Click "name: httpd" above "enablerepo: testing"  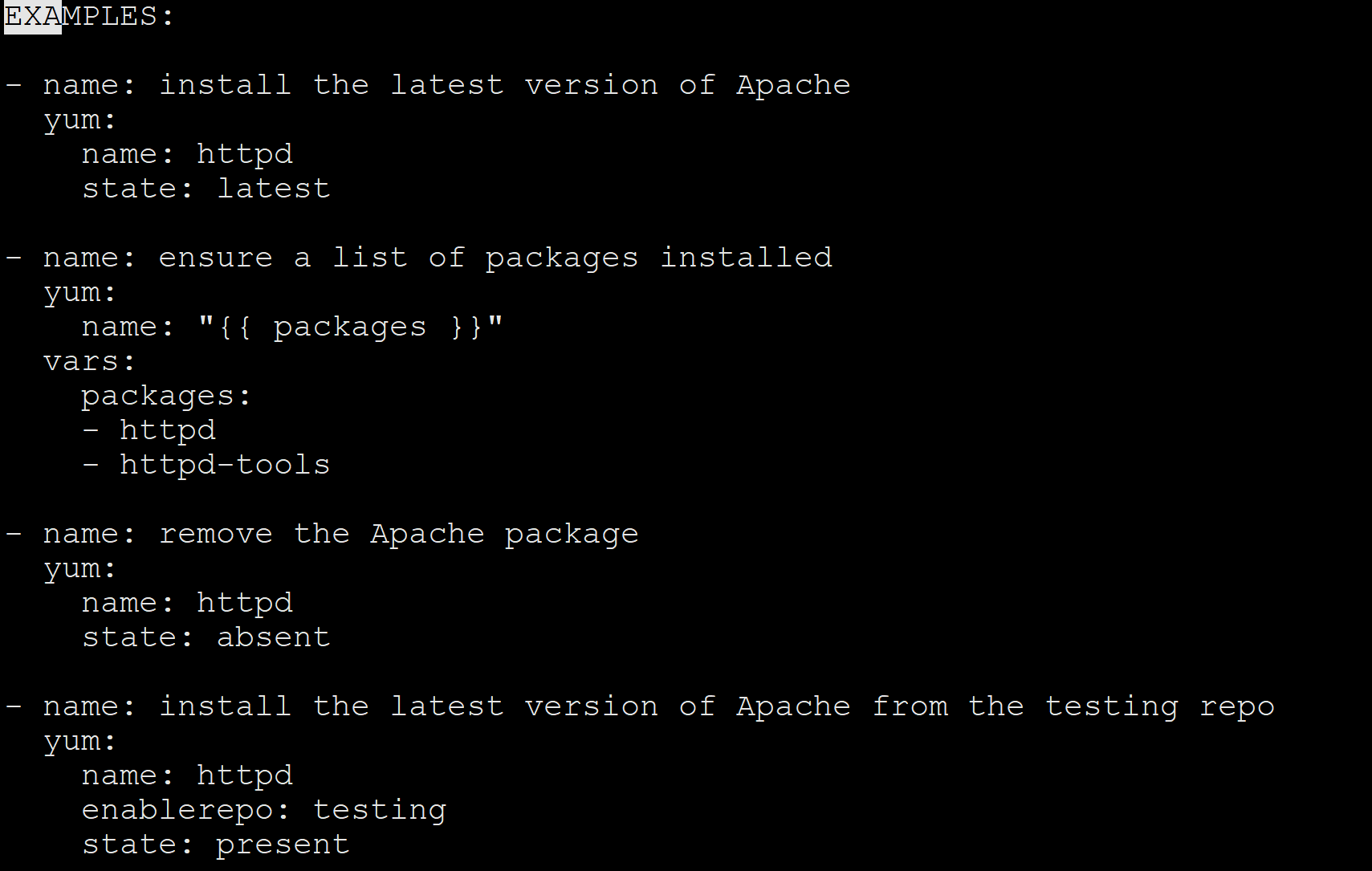coord(187,775)
